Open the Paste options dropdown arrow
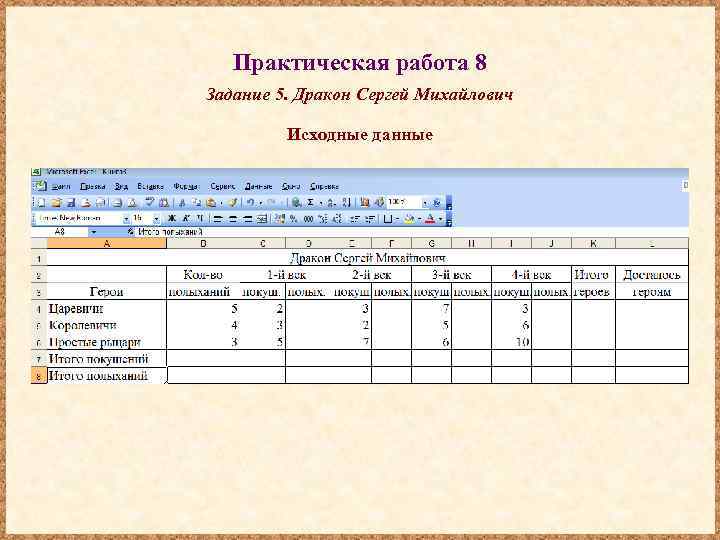The width and height of the screenshot is (720, 540). [221, 202]
